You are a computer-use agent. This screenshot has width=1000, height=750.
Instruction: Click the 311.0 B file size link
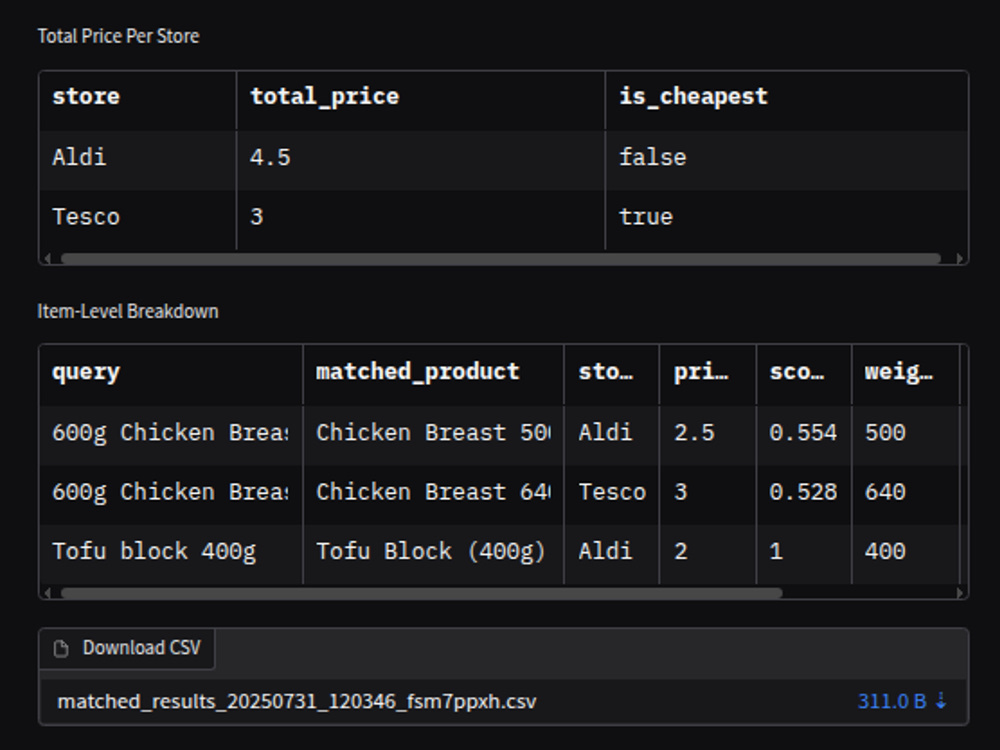coord(892,702)
